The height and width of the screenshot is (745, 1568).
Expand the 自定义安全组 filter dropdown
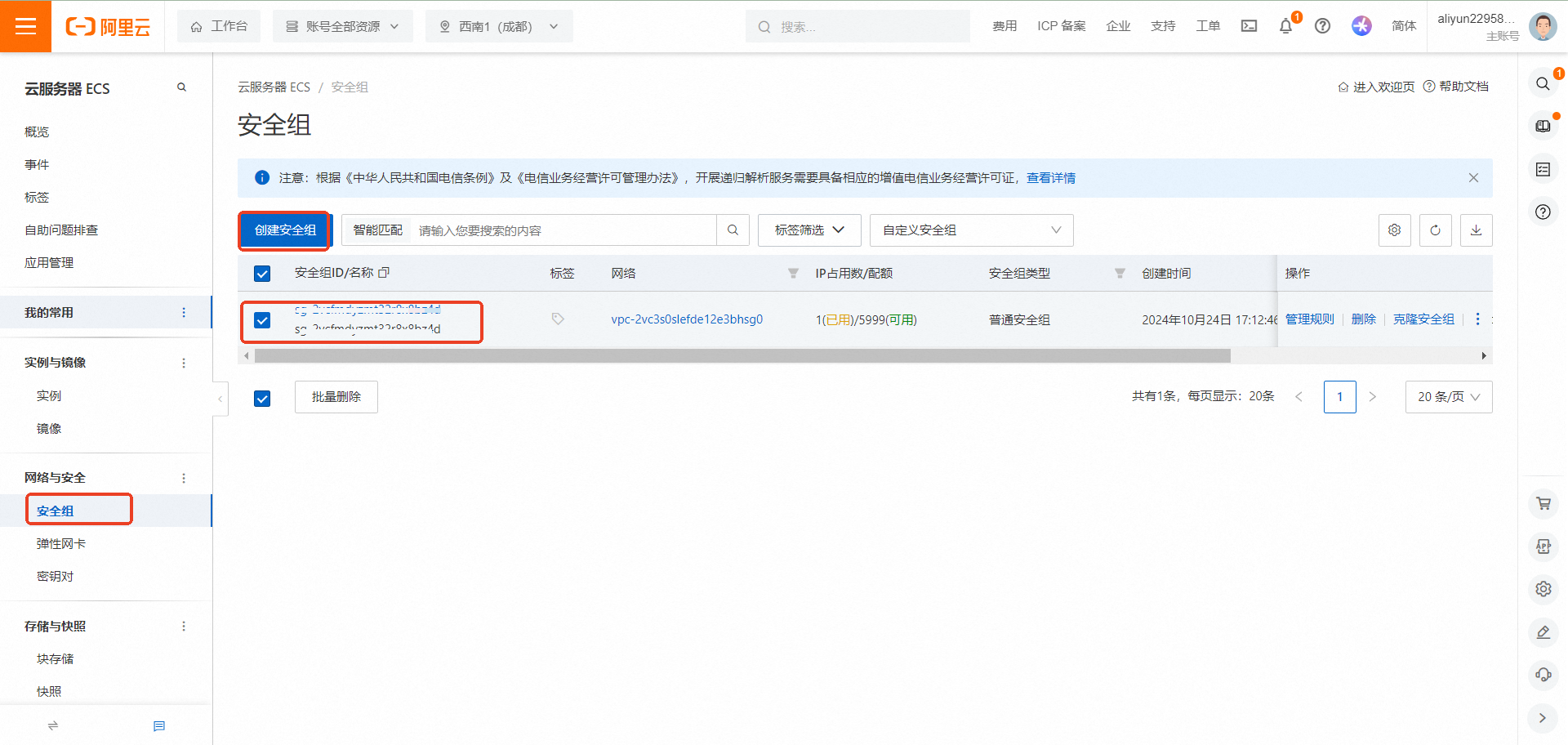tap(970, 230)
